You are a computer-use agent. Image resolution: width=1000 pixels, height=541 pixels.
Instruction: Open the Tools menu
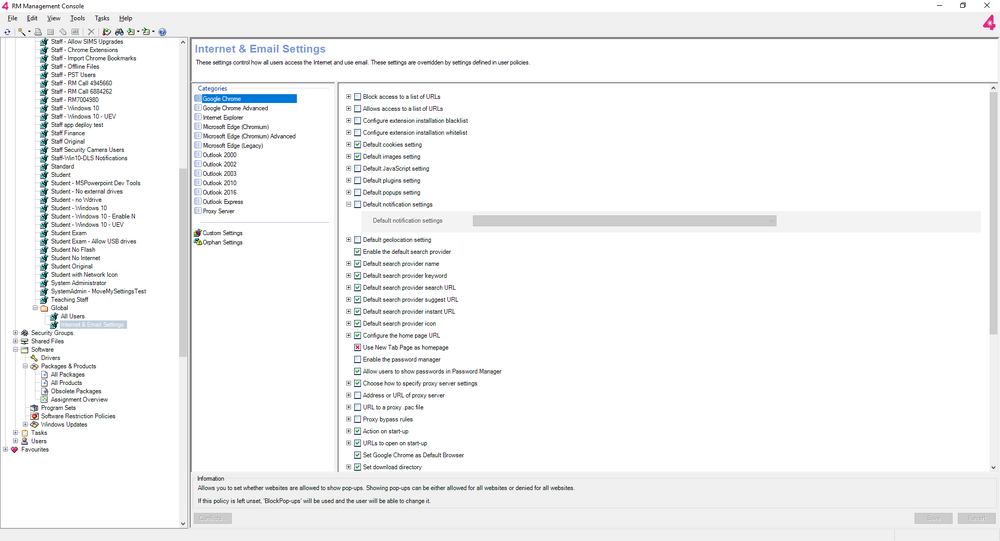tap(77, 19)
